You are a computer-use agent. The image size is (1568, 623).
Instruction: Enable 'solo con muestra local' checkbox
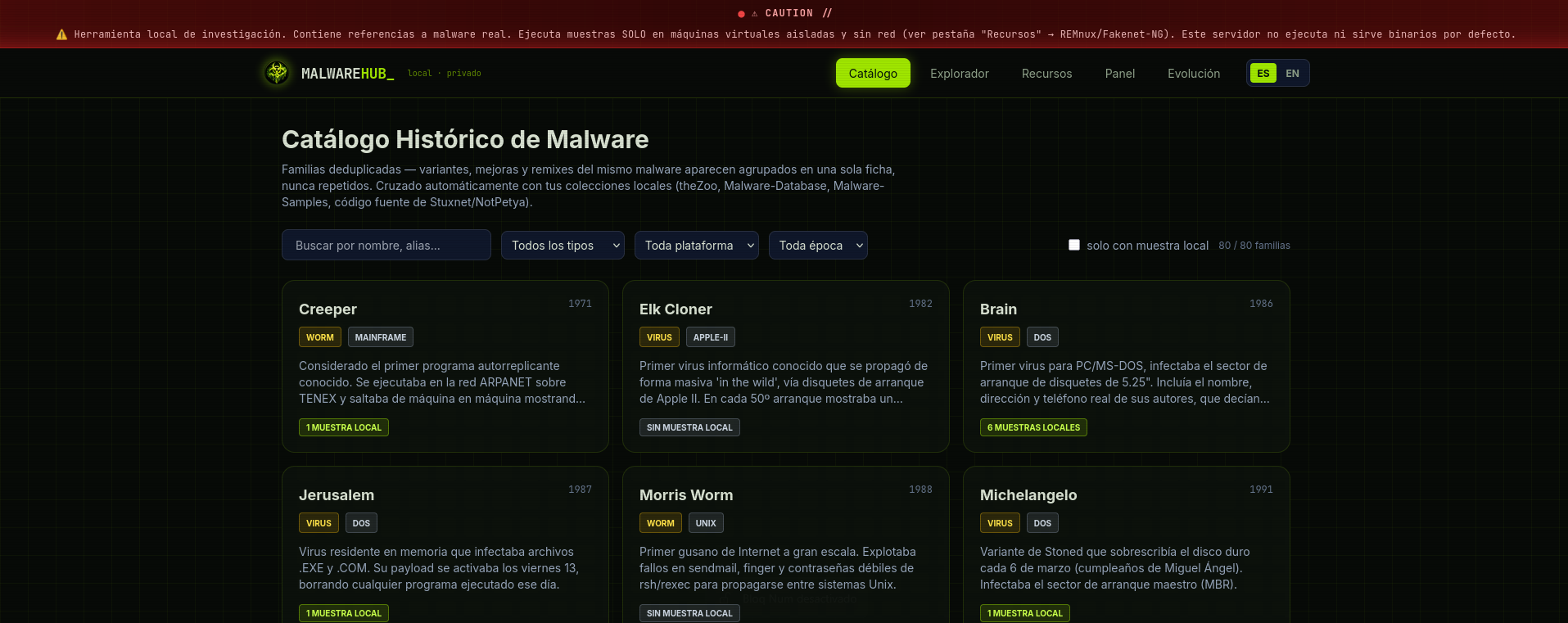pyautogui.click(x=1074, y=245)
